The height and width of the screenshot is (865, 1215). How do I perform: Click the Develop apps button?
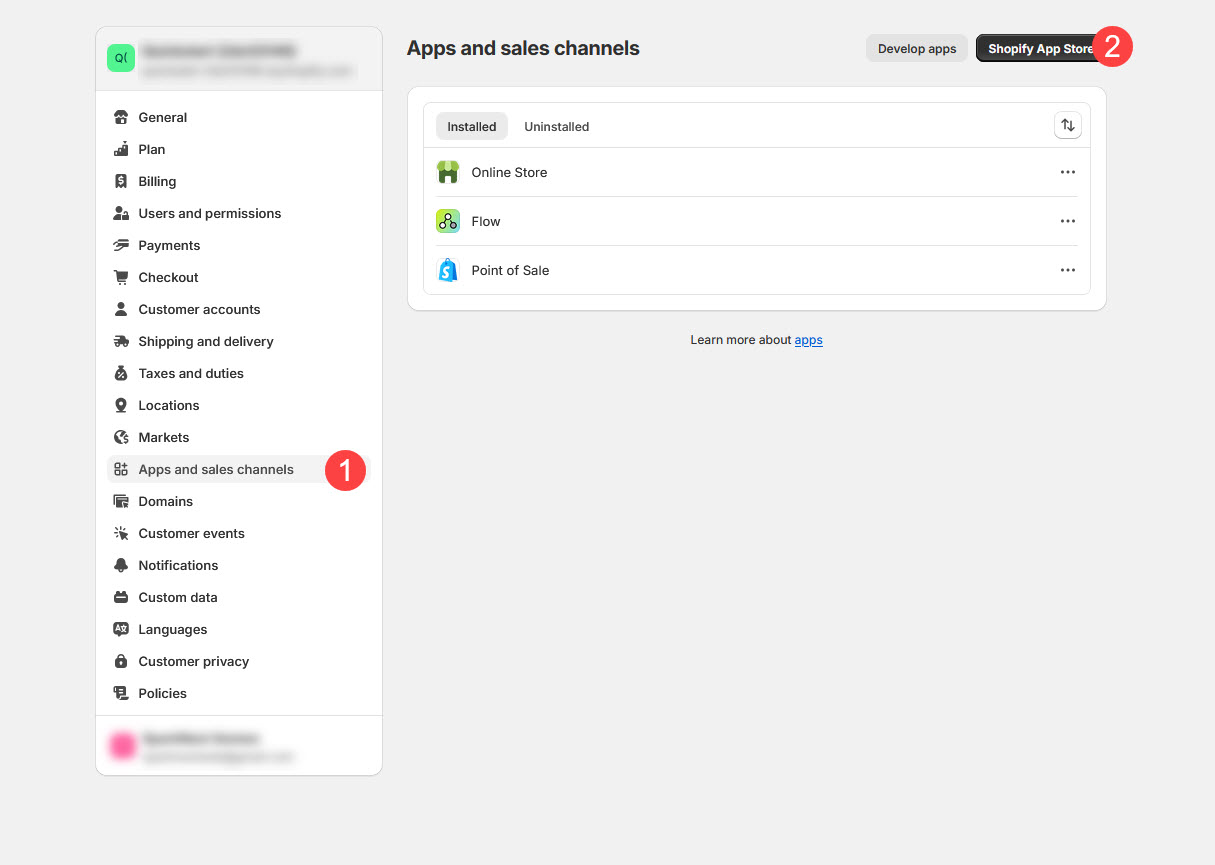pyautogui.click(x=916, y=49)
